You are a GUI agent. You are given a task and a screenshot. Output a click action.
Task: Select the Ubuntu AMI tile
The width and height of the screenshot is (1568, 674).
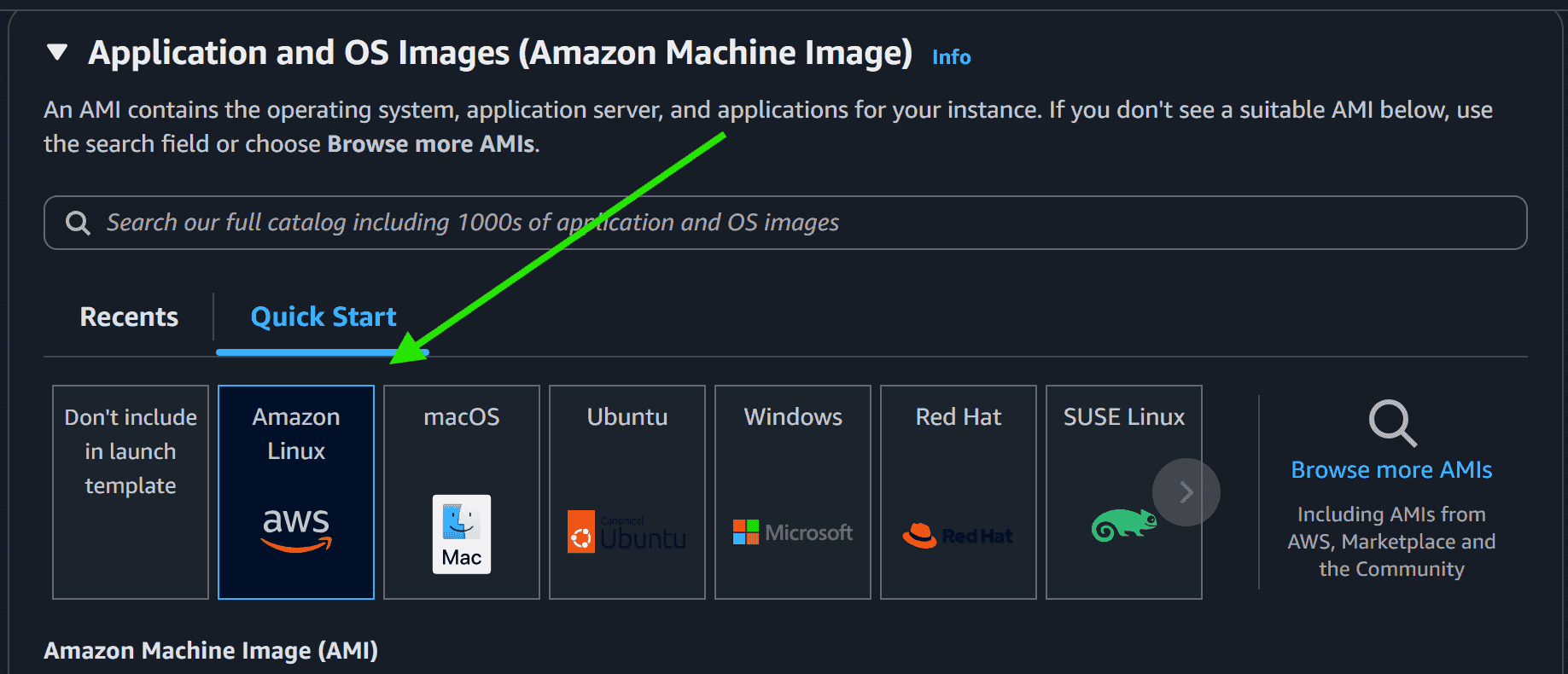[627, 492]
